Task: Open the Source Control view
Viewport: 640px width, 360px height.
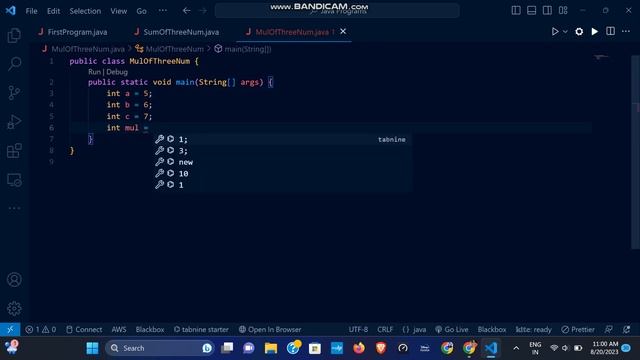Action: (x=14, y=93)
